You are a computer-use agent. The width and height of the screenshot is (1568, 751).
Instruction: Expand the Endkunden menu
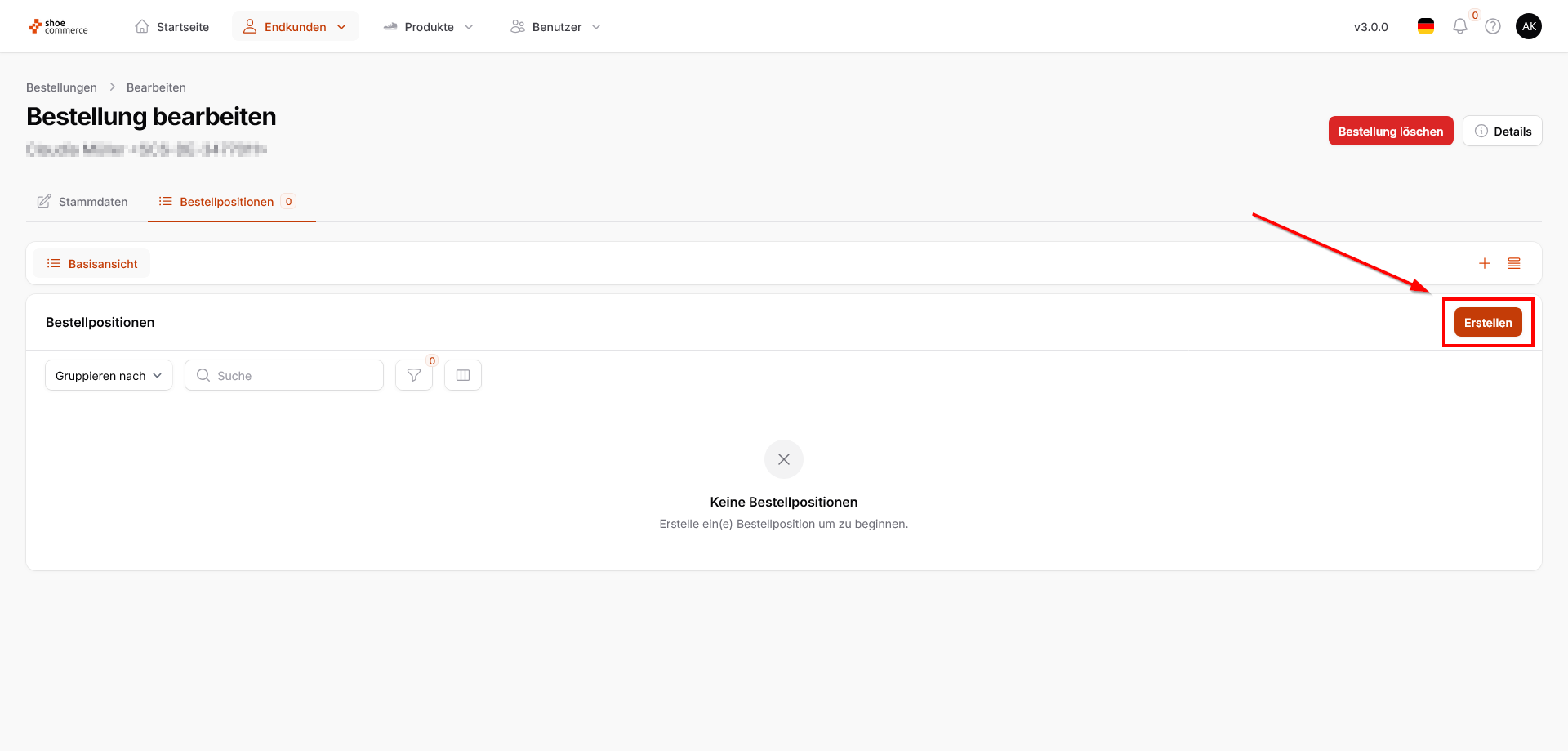pos(296,27)
